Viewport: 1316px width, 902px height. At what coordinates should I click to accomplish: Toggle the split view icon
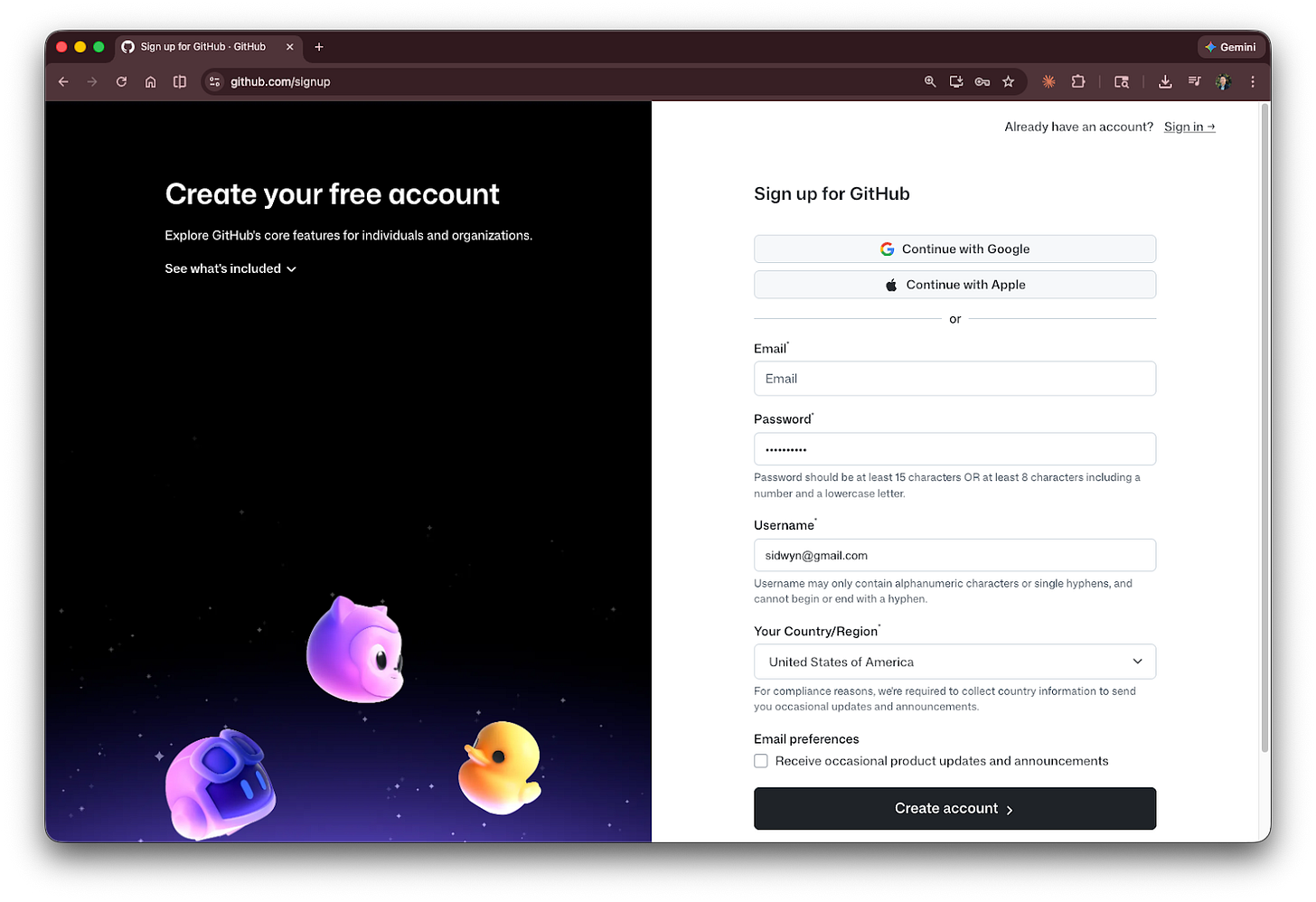click(x=180, y=81)
